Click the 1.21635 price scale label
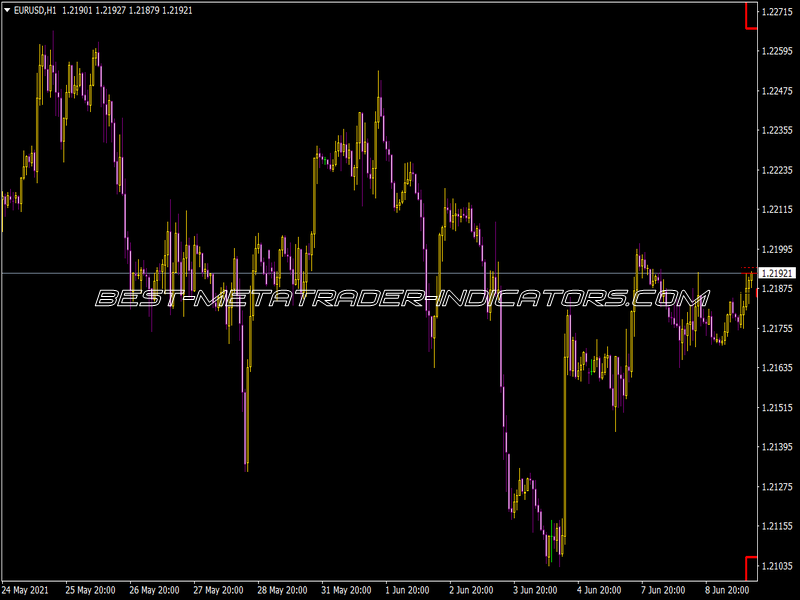This screenshot has width=800, height=600. click(777, 367)
